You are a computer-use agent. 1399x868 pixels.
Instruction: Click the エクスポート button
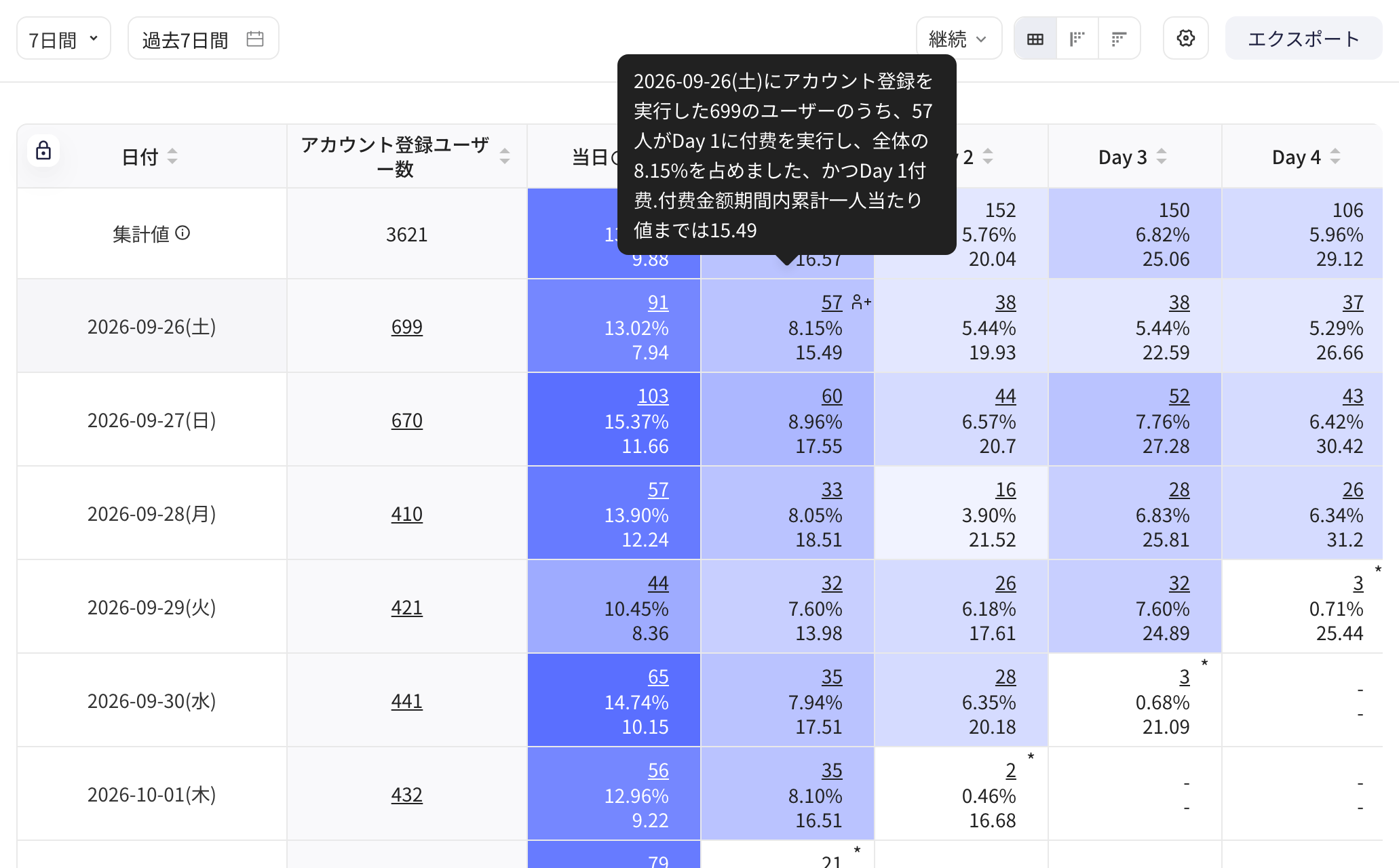(1303, 39)
